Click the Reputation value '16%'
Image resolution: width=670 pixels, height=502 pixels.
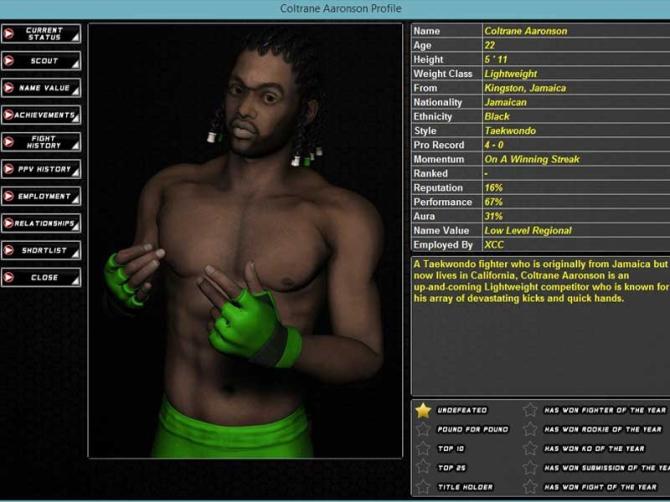coord(494,188)
